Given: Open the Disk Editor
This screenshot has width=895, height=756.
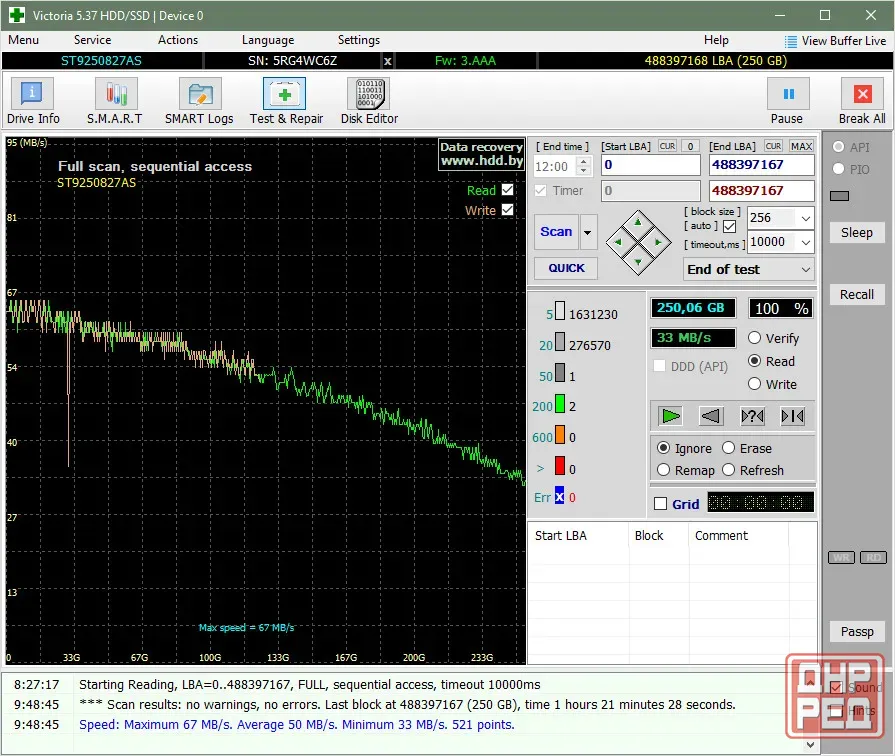Looking at the screenshot, I should (369, 101).
